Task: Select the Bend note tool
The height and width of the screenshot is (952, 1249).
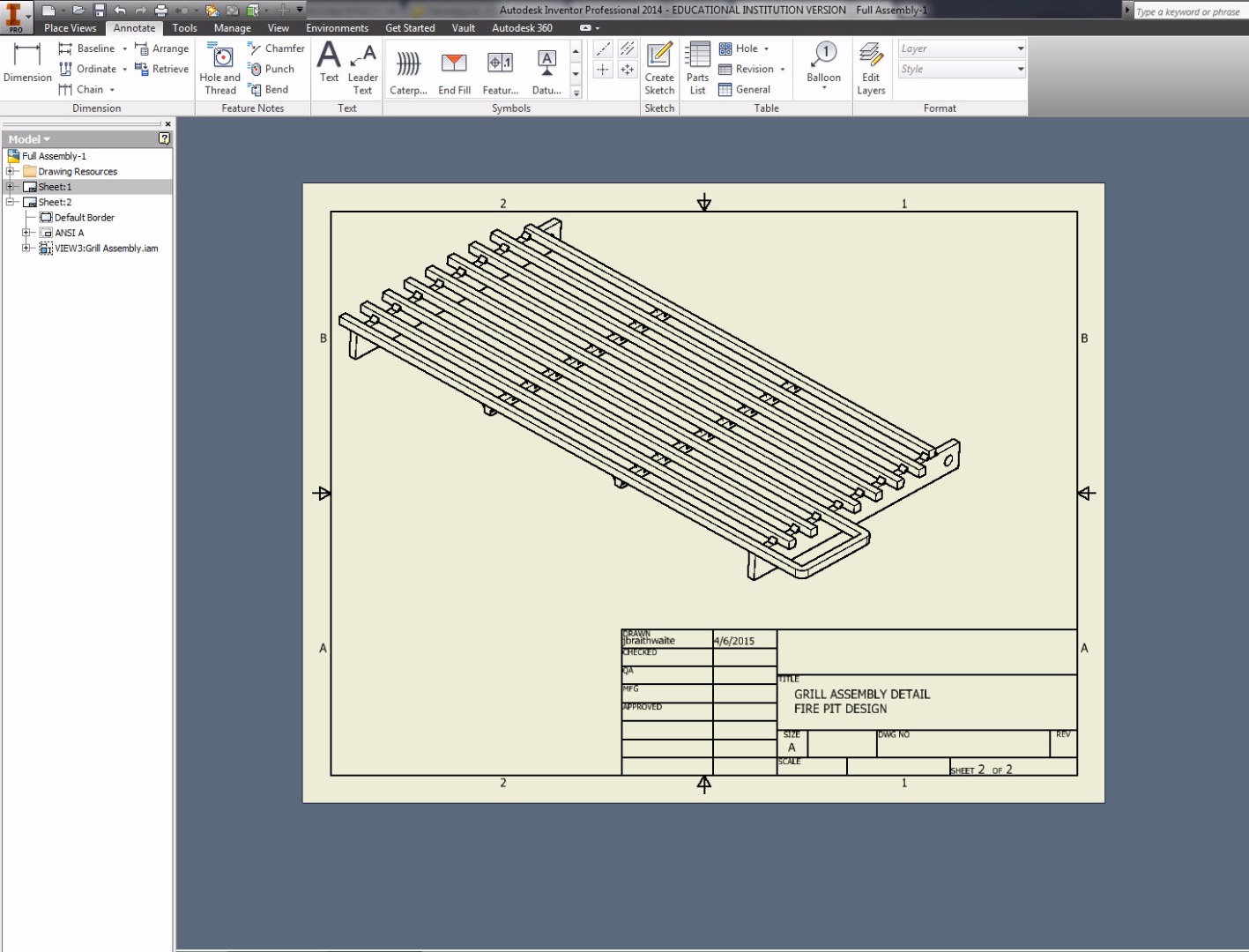Action: click(268, 89)
